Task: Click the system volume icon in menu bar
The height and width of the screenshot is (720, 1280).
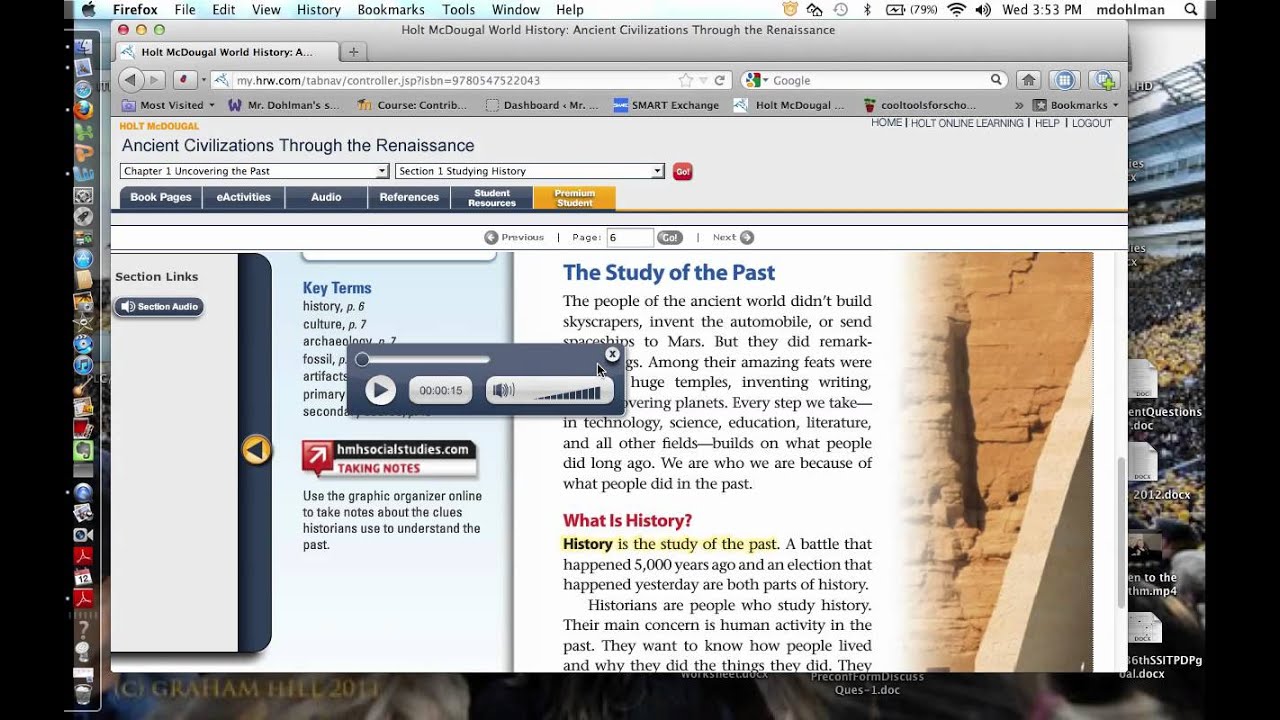Action: [x=983, y=9]
